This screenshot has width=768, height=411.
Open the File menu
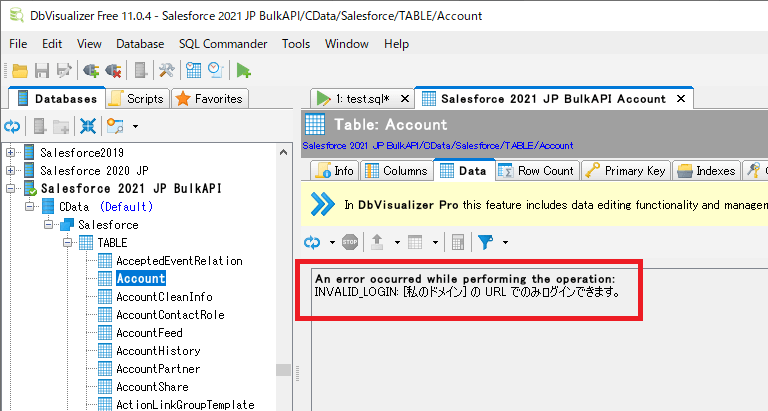click(x=18, y=44)
